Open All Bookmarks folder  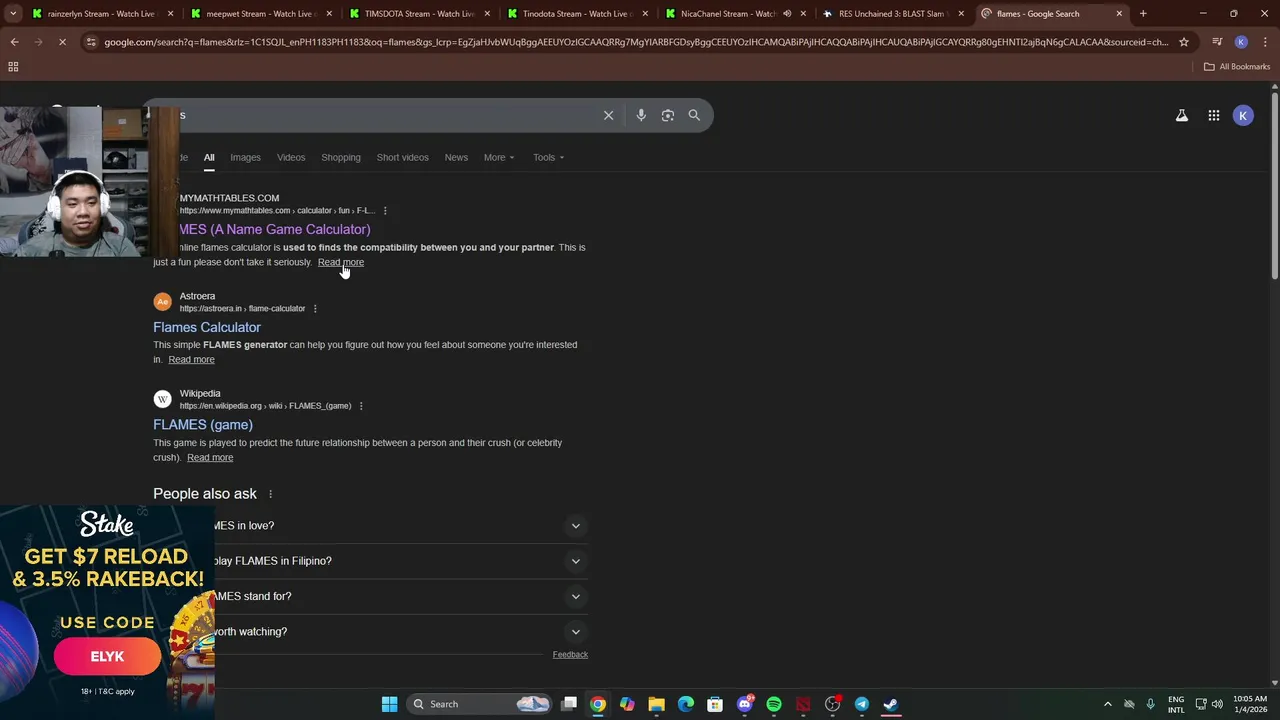click(x=1237, y=67)
